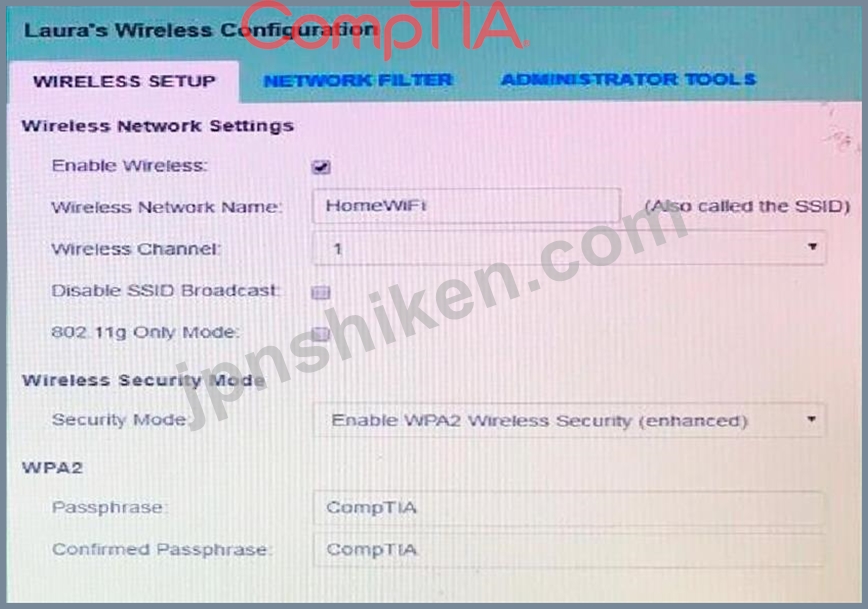Uncheck the Enable Wireless checkbox
Screen dimensions: 868x609
(321, 167)
